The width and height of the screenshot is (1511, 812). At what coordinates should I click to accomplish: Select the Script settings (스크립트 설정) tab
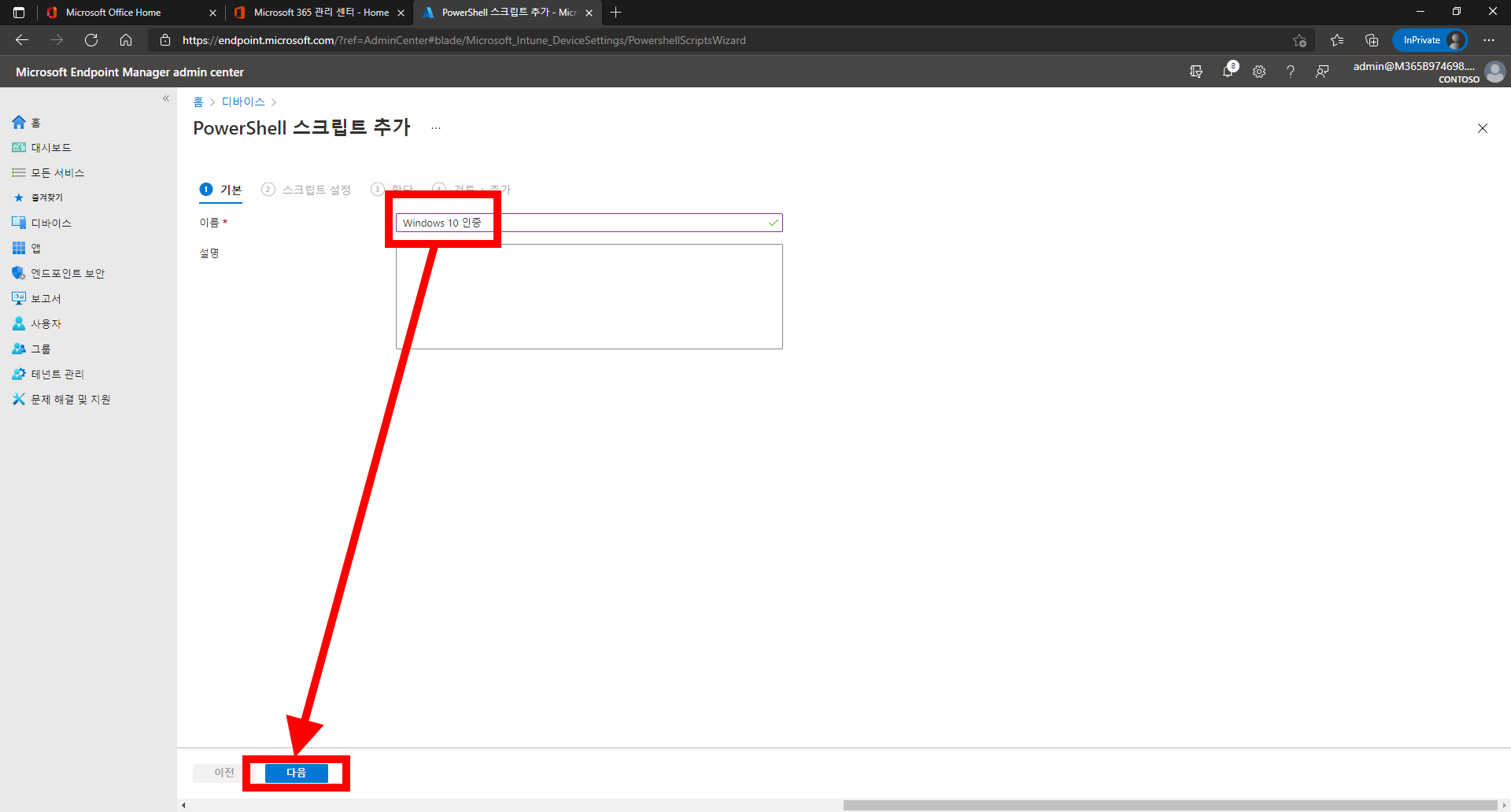[x=306, y=190]
